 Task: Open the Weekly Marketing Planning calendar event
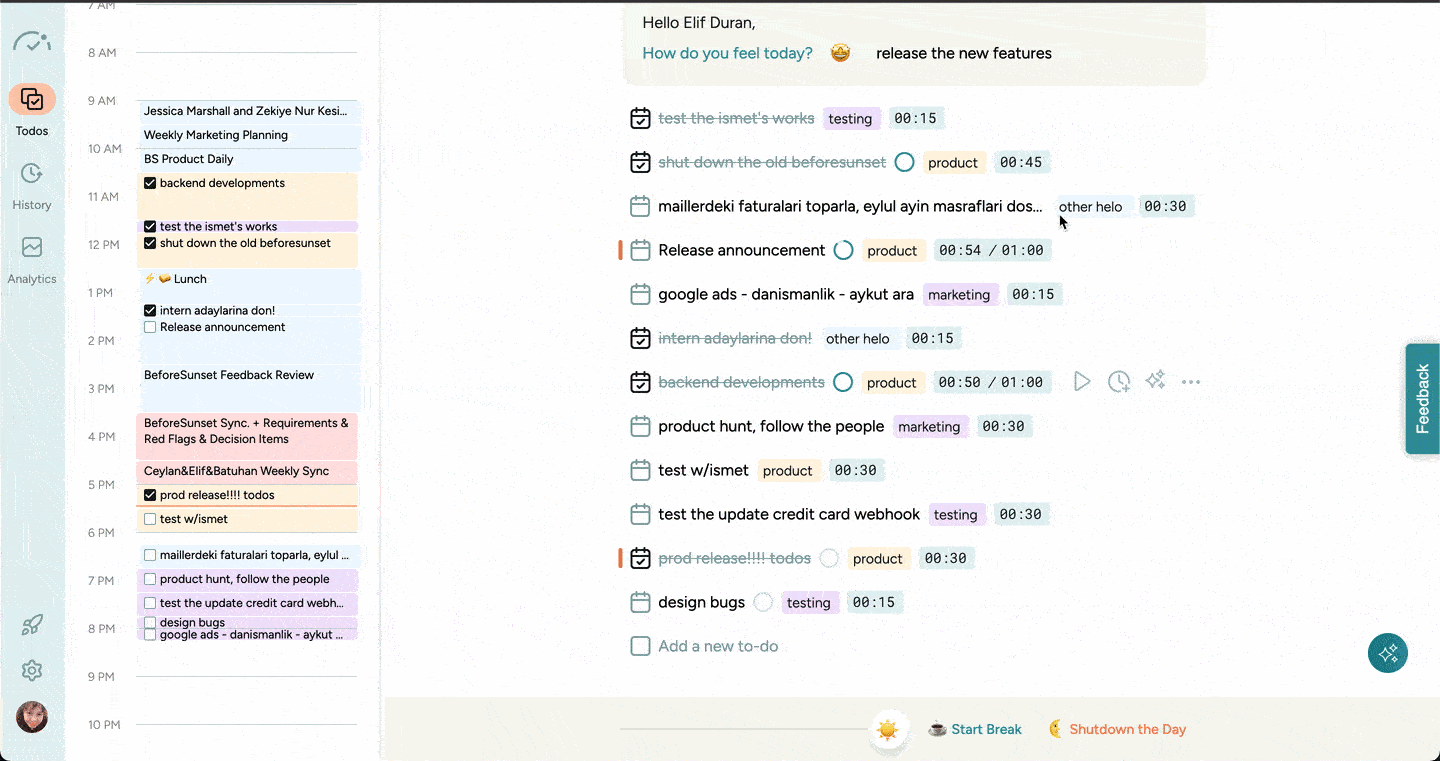(249, 135)
